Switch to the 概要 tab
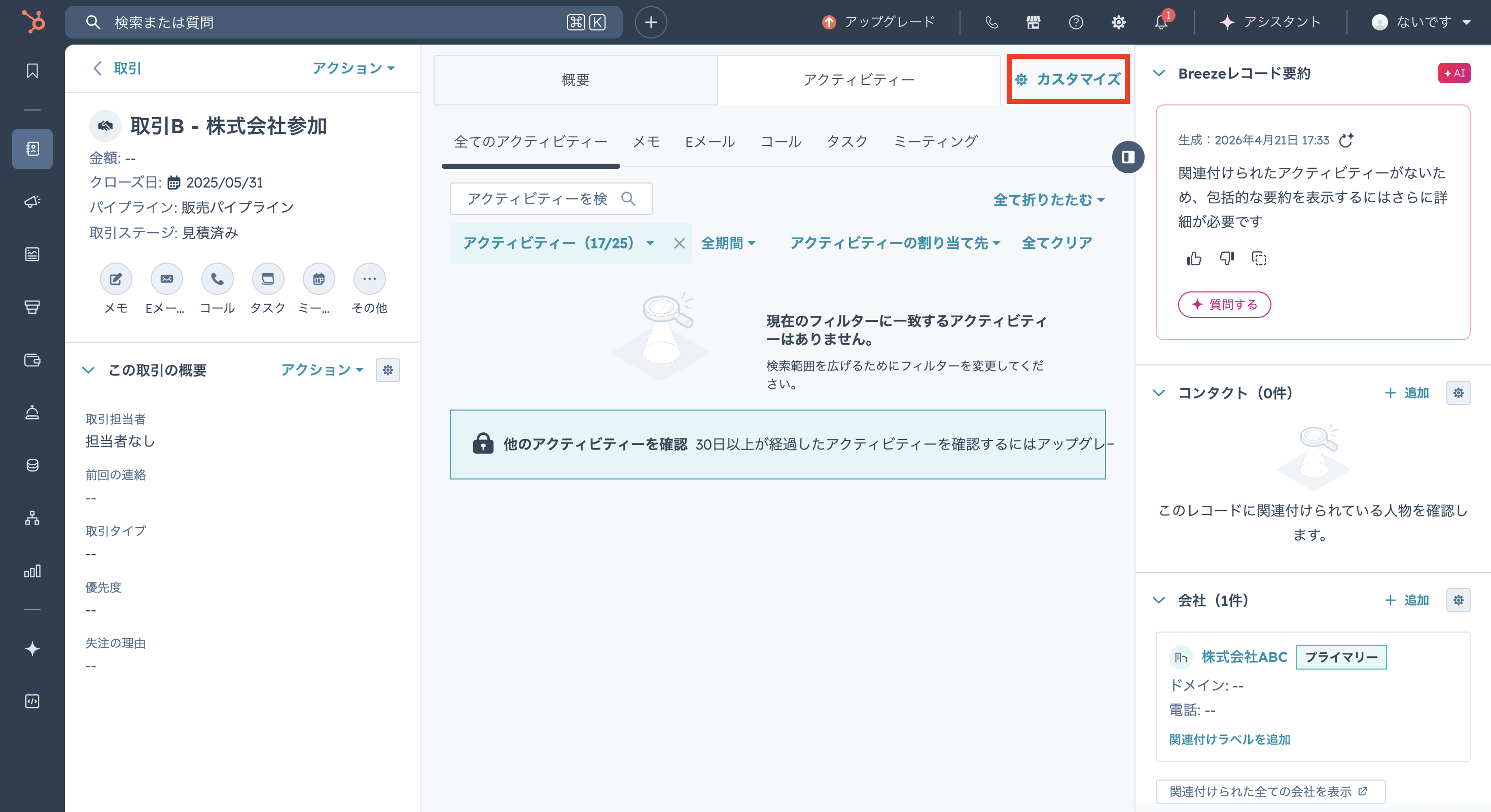 coord(575,80)
